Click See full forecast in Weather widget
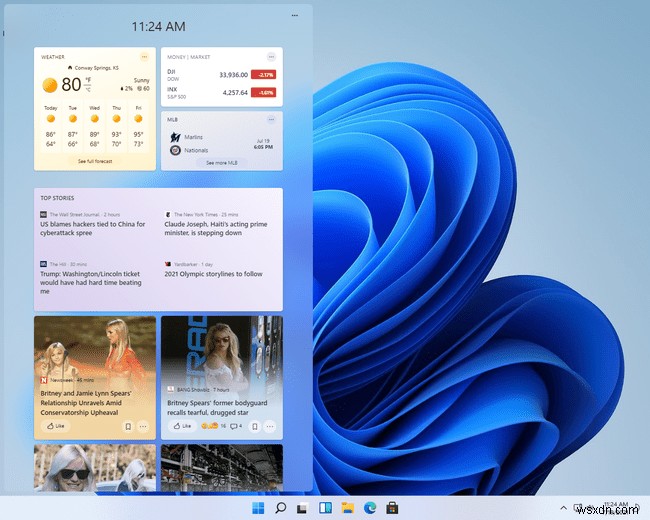The width and height of the screenshot is (650, 520). (95, 161)
